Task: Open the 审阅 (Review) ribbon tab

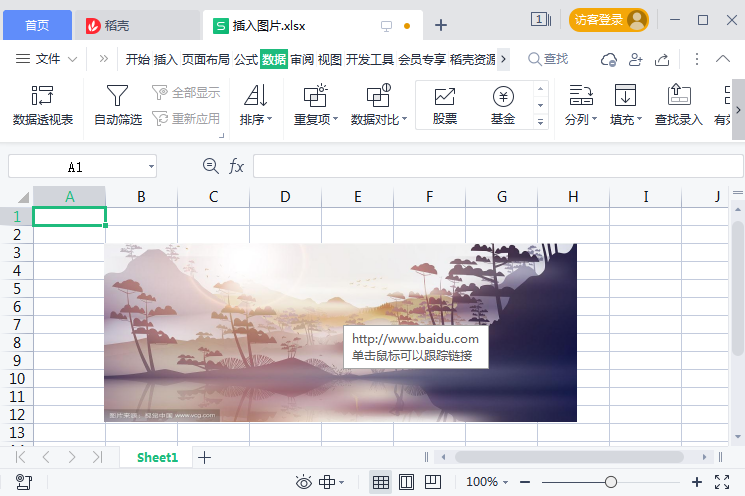Action: click(302, 59)
